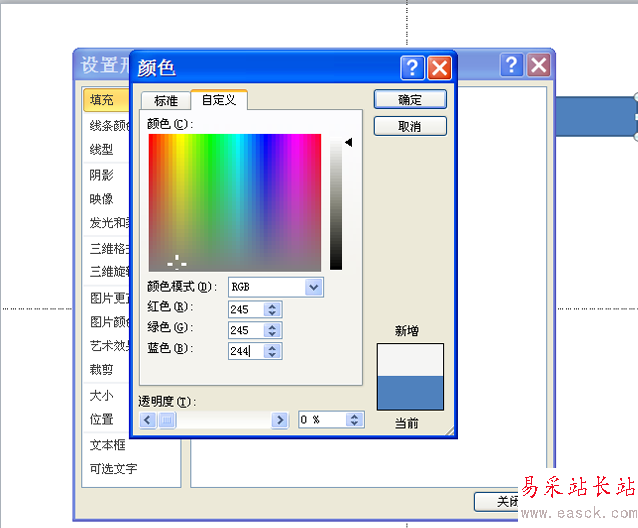This screenshot has width=638, height=528.
Task: Open 映像 category in sidebar
Action: (107, 199)
